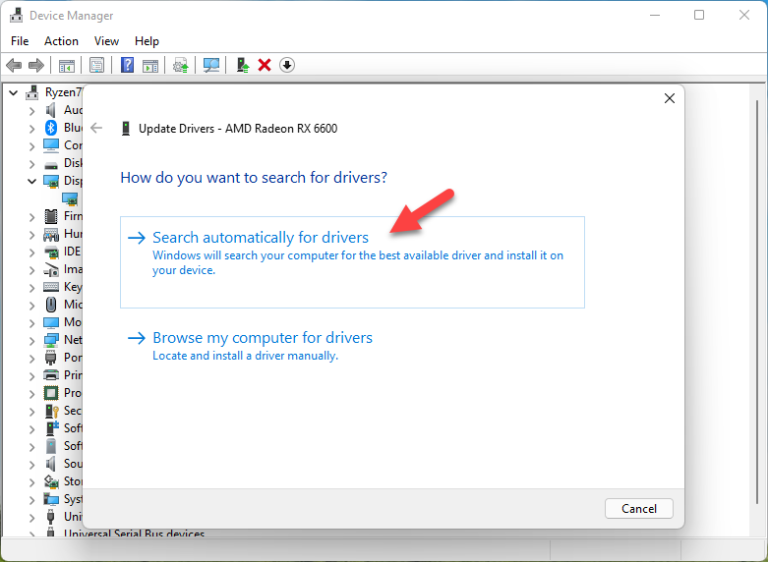Toggle the Show/Hide Action Pane toolbar icon
The height and width of the screenshot is (562, 768).
[x=150, y=65]
